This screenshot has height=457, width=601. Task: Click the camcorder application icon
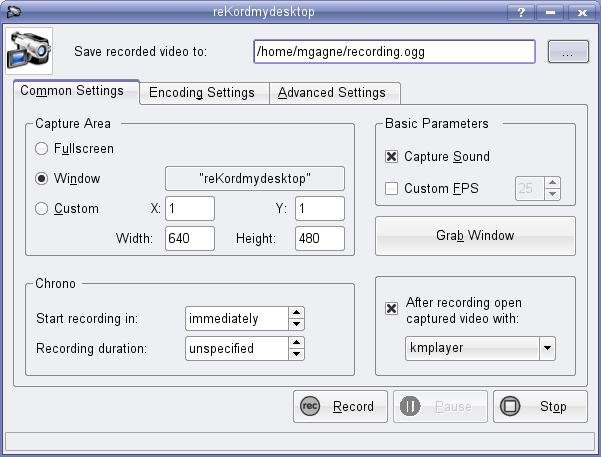[28, 49]
